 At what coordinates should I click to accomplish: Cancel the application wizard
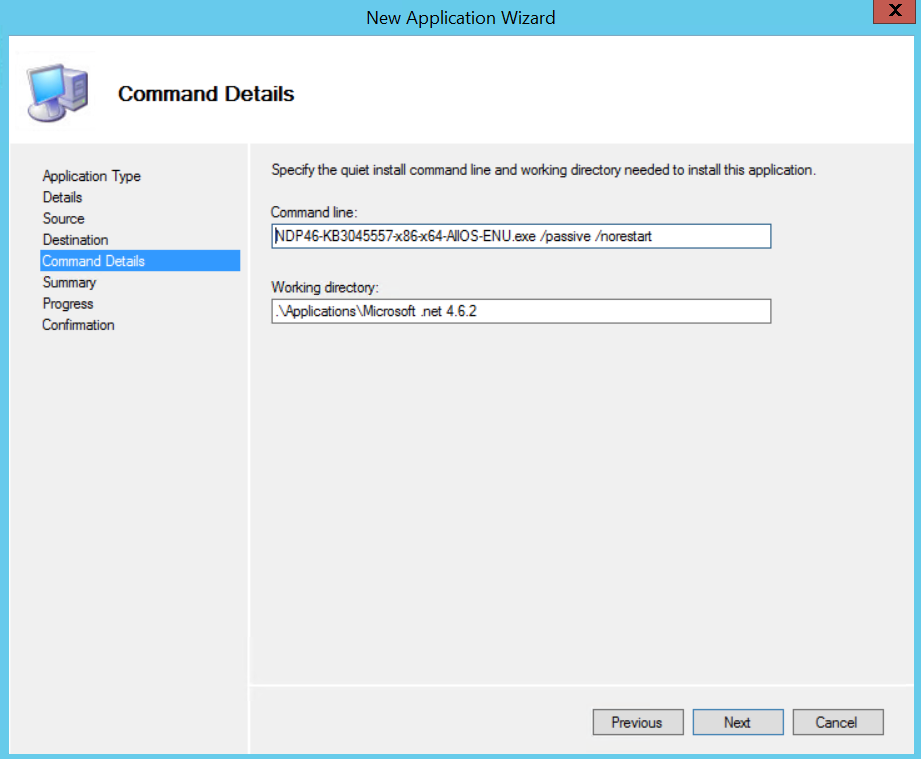[837, 722]
